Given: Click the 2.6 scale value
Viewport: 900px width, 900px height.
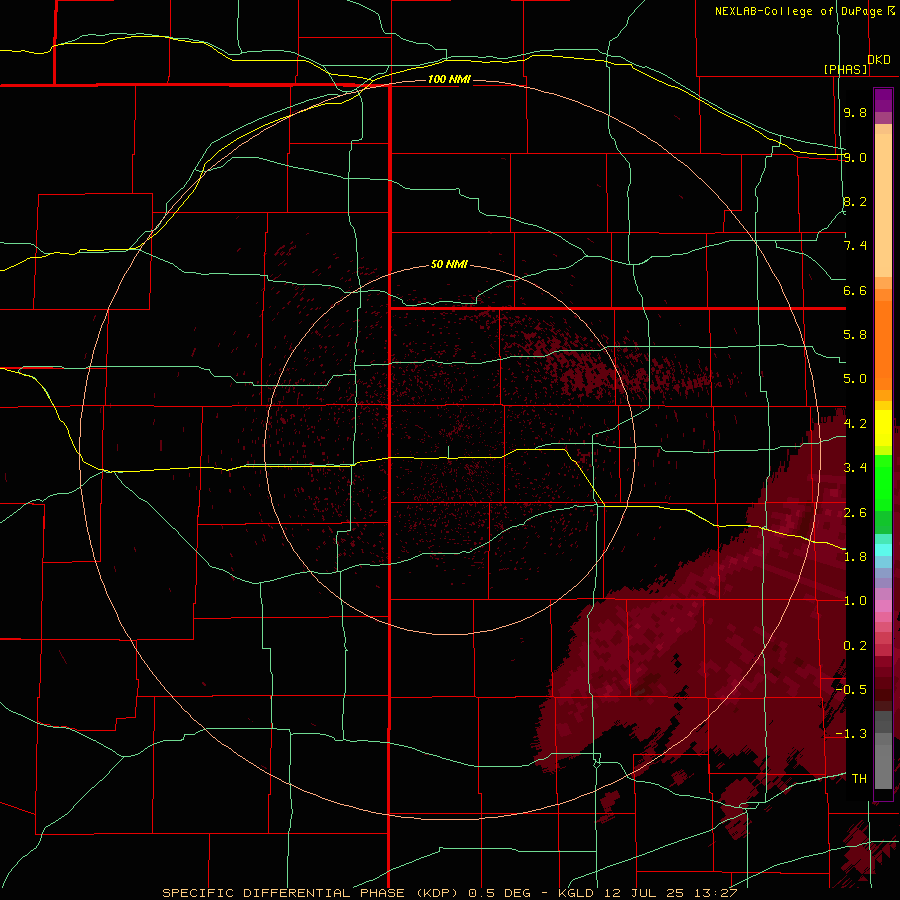Looking at the screenshot, I should pyautogui.click(x=855, y=513).
